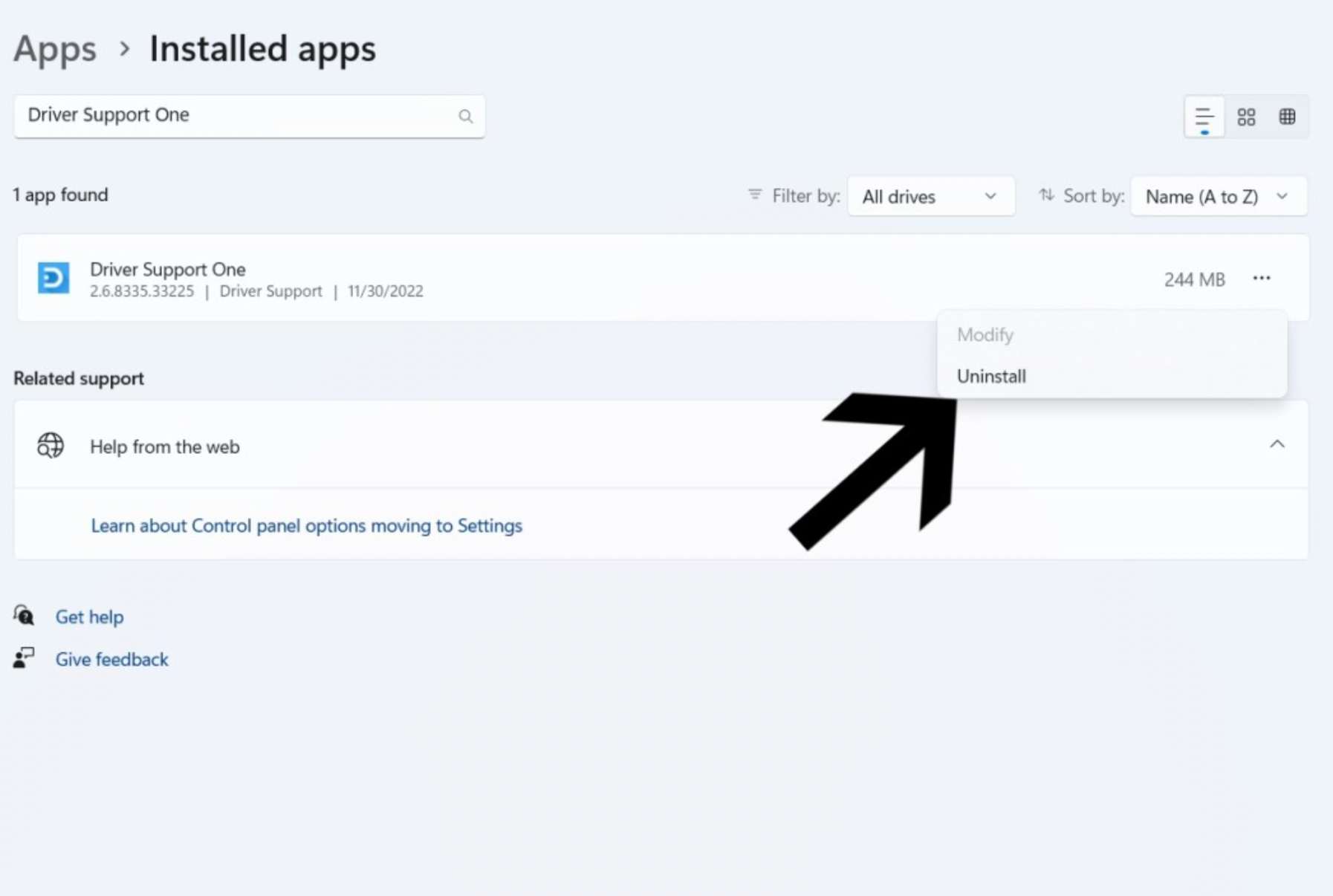1333x896 pixels.
Task: Click the Related support heading
Action: (x=78, y=378)
